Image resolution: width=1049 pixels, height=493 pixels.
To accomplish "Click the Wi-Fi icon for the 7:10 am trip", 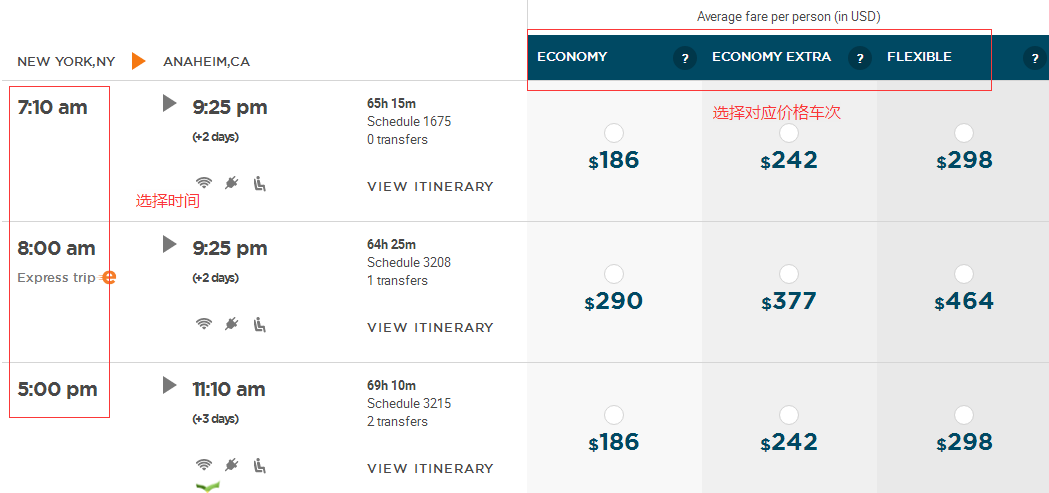I will [204, 183].
